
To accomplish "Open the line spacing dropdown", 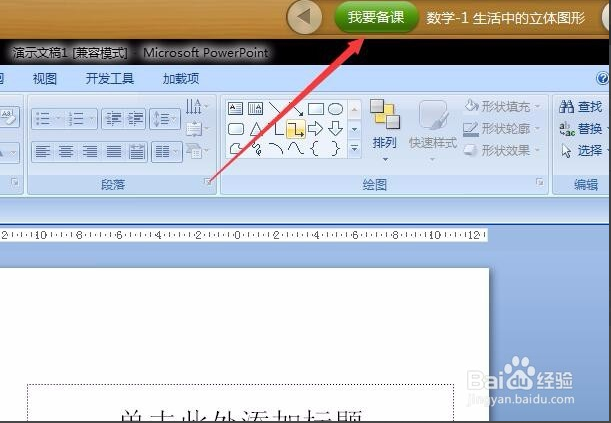I will (165, 118).
